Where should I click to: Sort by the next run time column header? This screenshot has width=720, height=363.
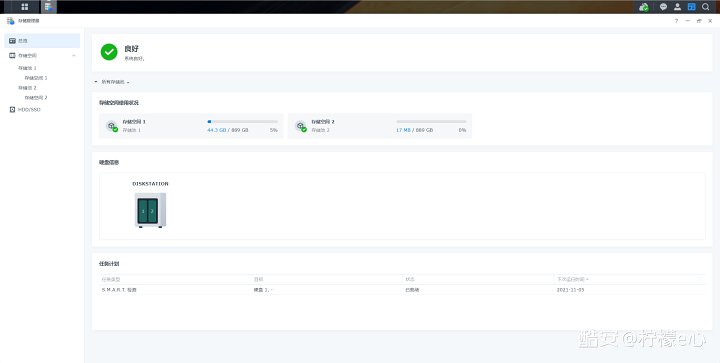click(x=573, y=279)
